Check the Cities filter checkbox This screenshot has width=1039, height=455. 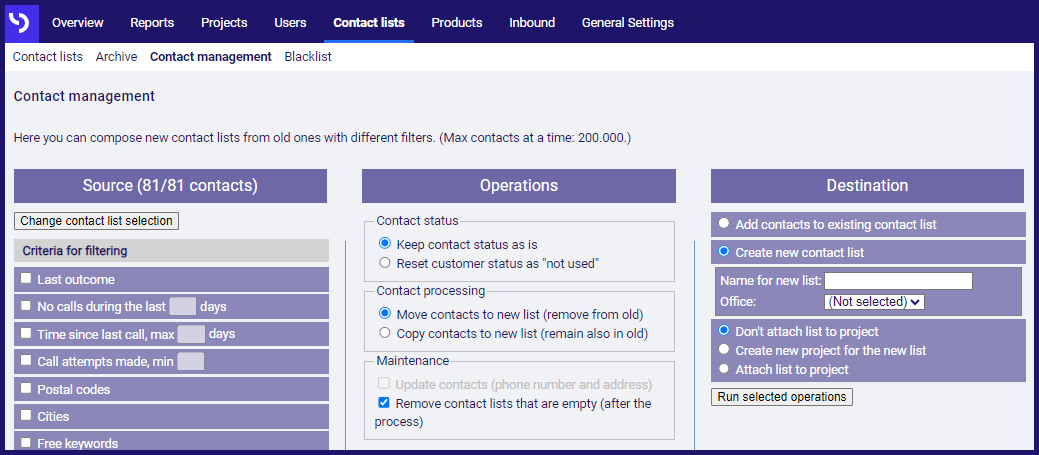[x=26, y=415]
